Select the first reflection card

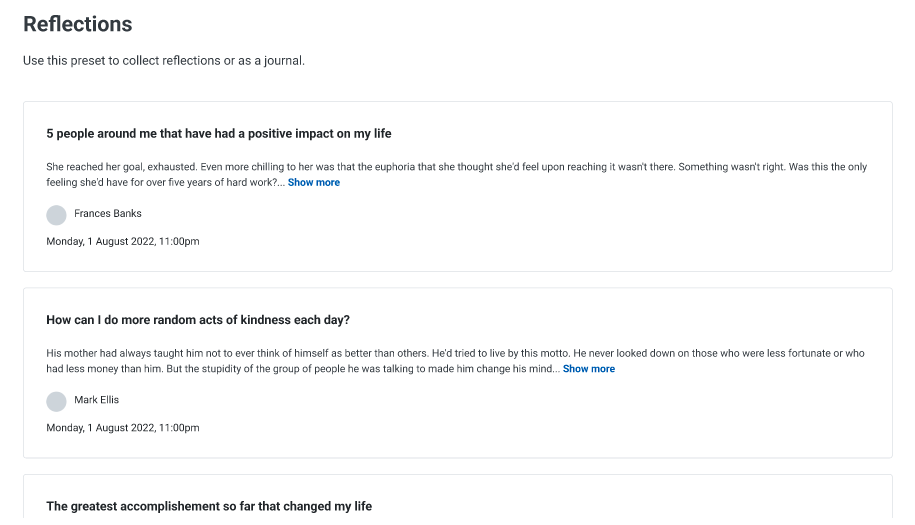pos(458,187)
